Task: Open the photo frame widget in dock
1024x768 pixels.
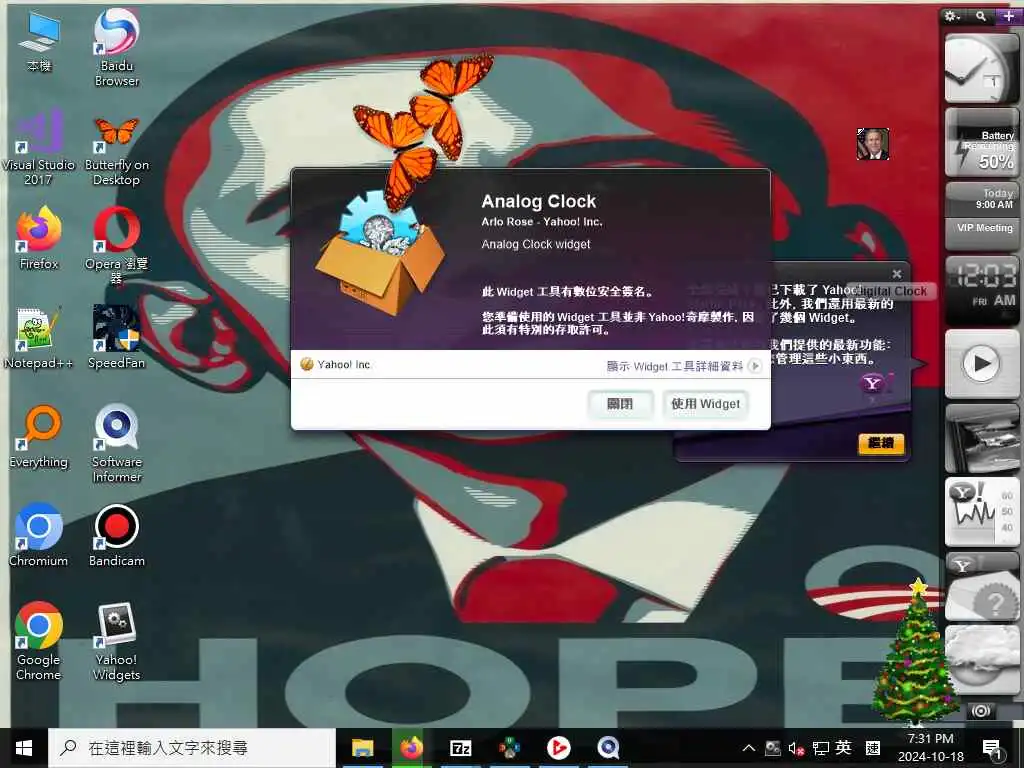Action: click(982, 438)
